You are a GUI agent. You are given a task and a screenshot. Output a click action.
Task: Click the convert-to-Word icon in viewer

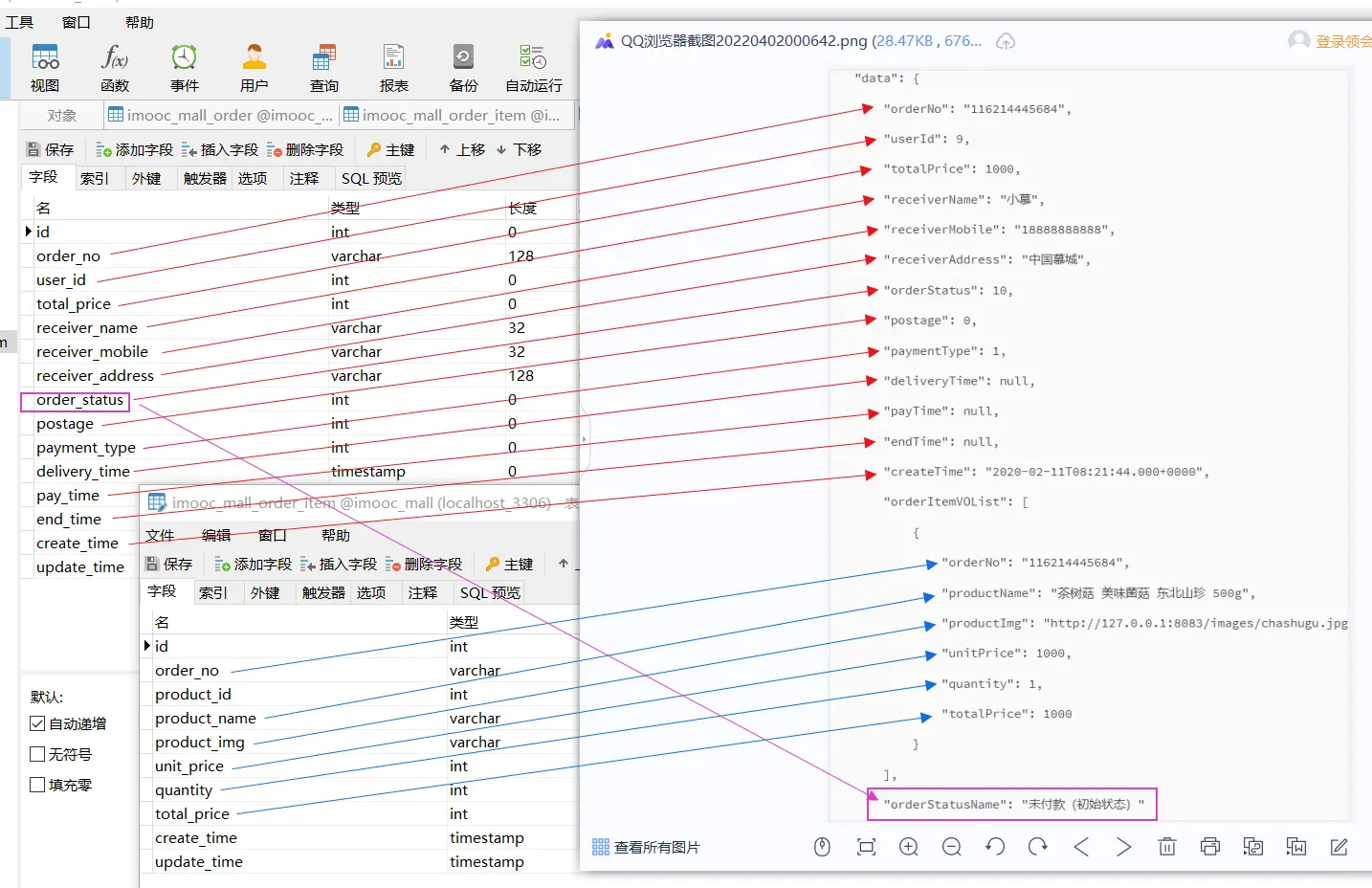click(1296, 847)
